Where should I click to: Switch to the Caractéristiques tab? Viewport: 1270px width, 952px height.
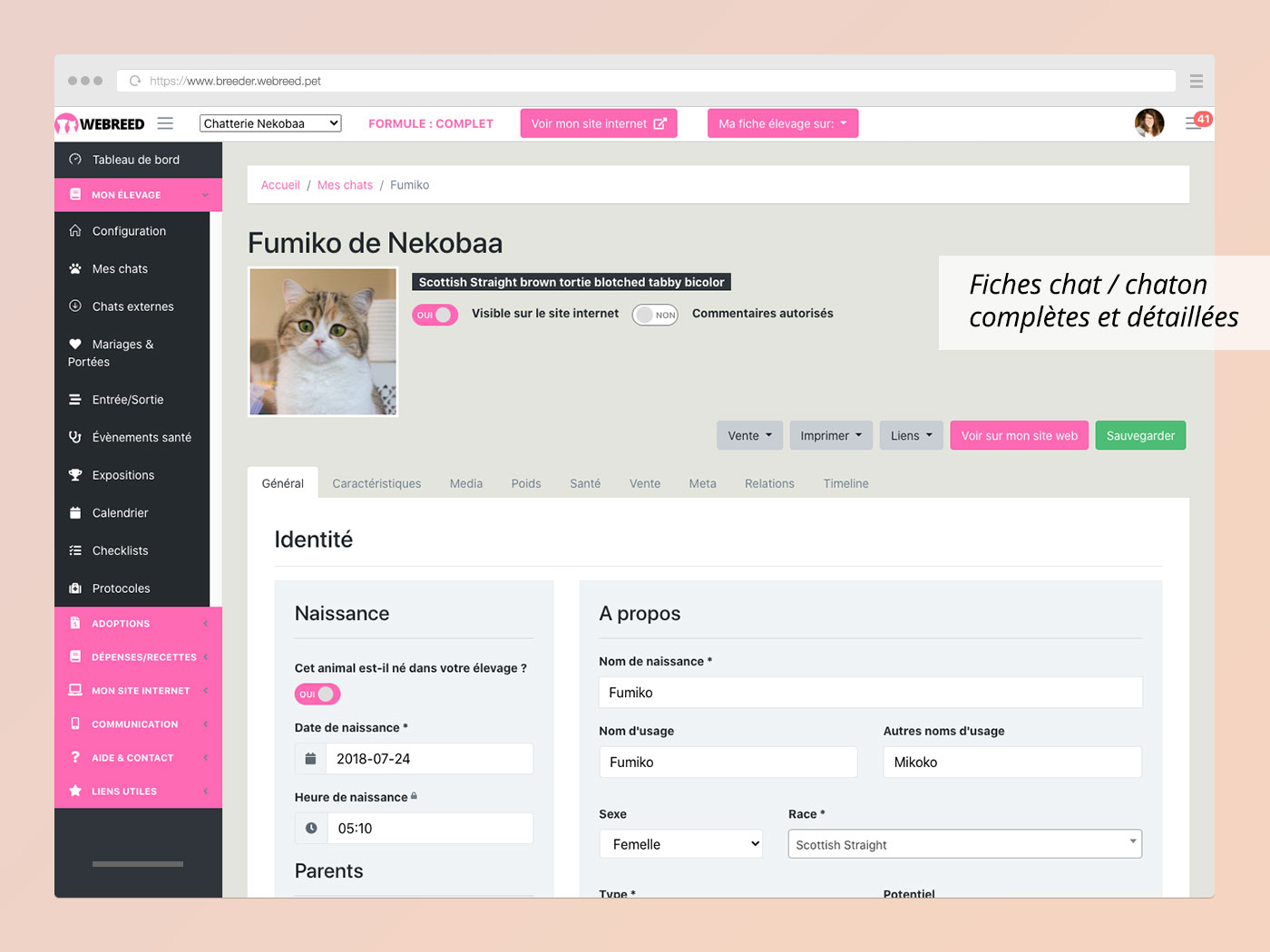(x=376, y=483)
